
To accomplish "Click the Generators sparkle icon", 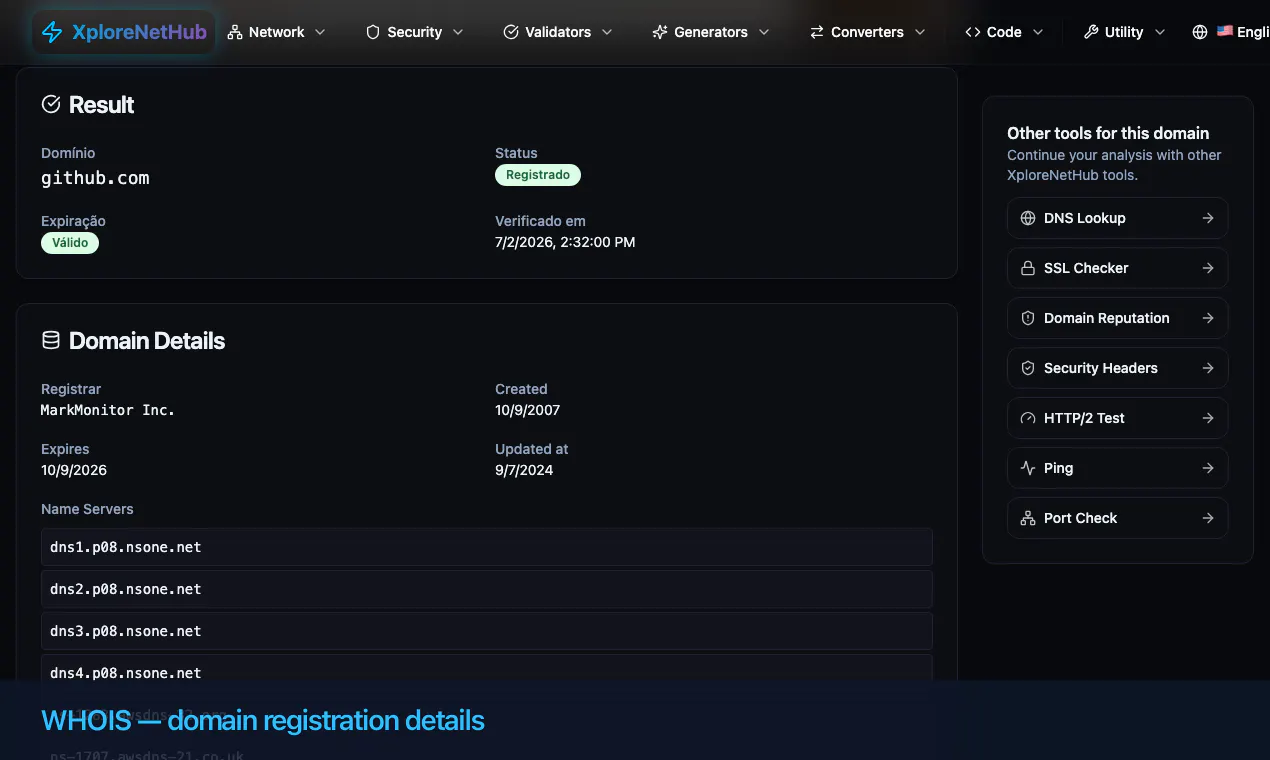I will (660, 32).
